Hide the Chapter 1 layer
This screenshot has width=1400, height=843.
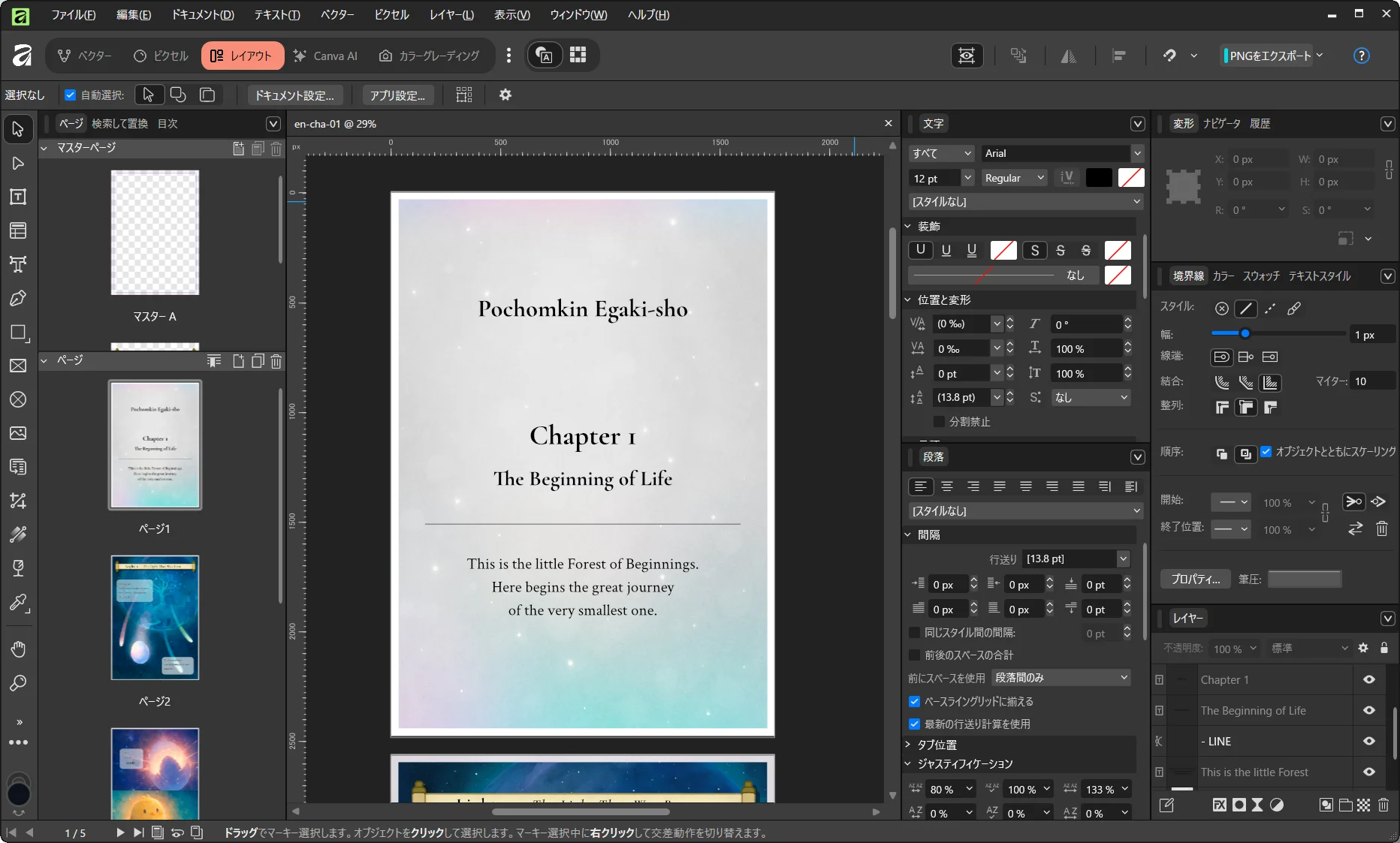1368,679
